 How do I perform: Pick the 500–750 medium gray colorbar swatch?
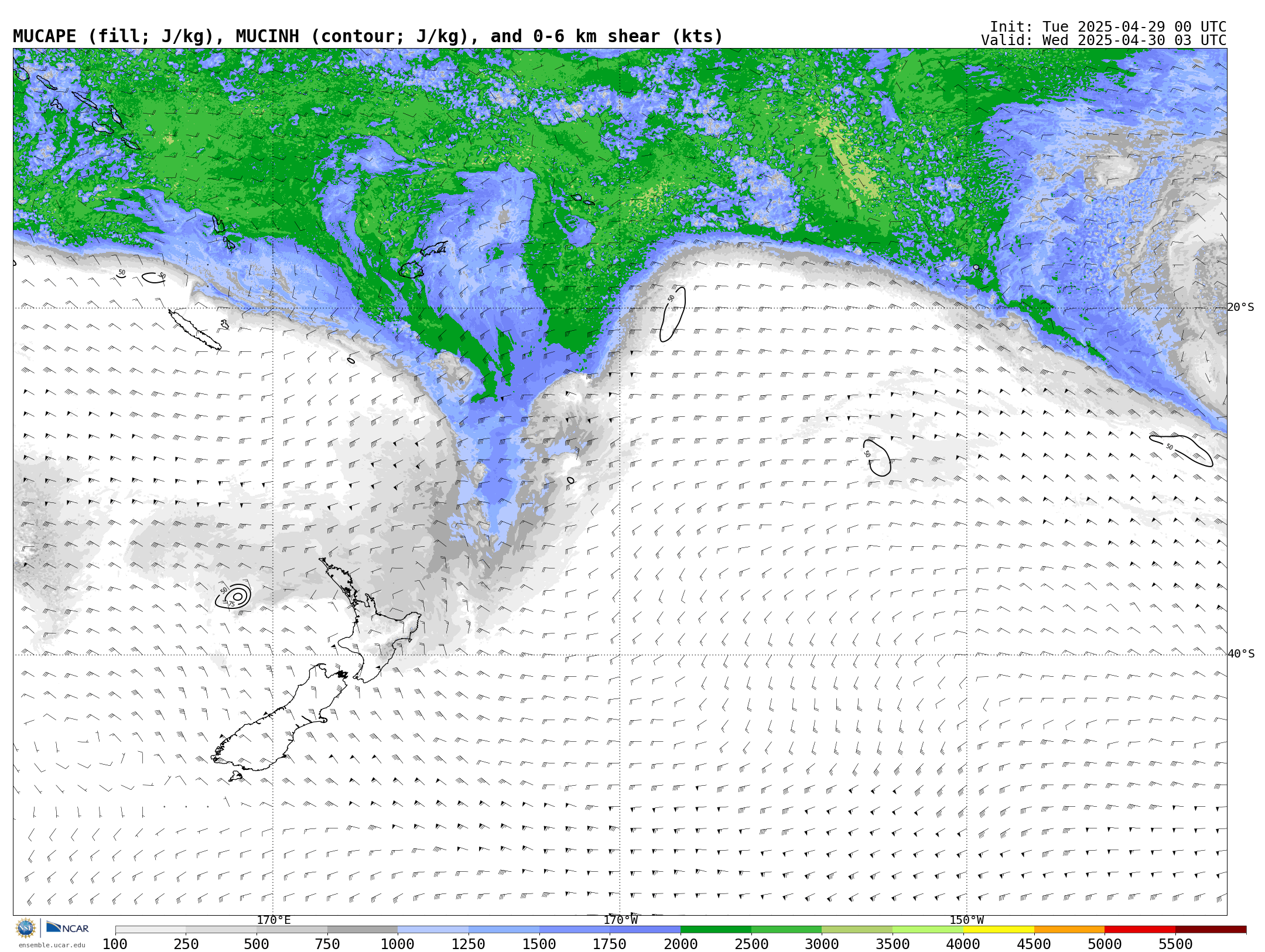click(x=292, y=930)
